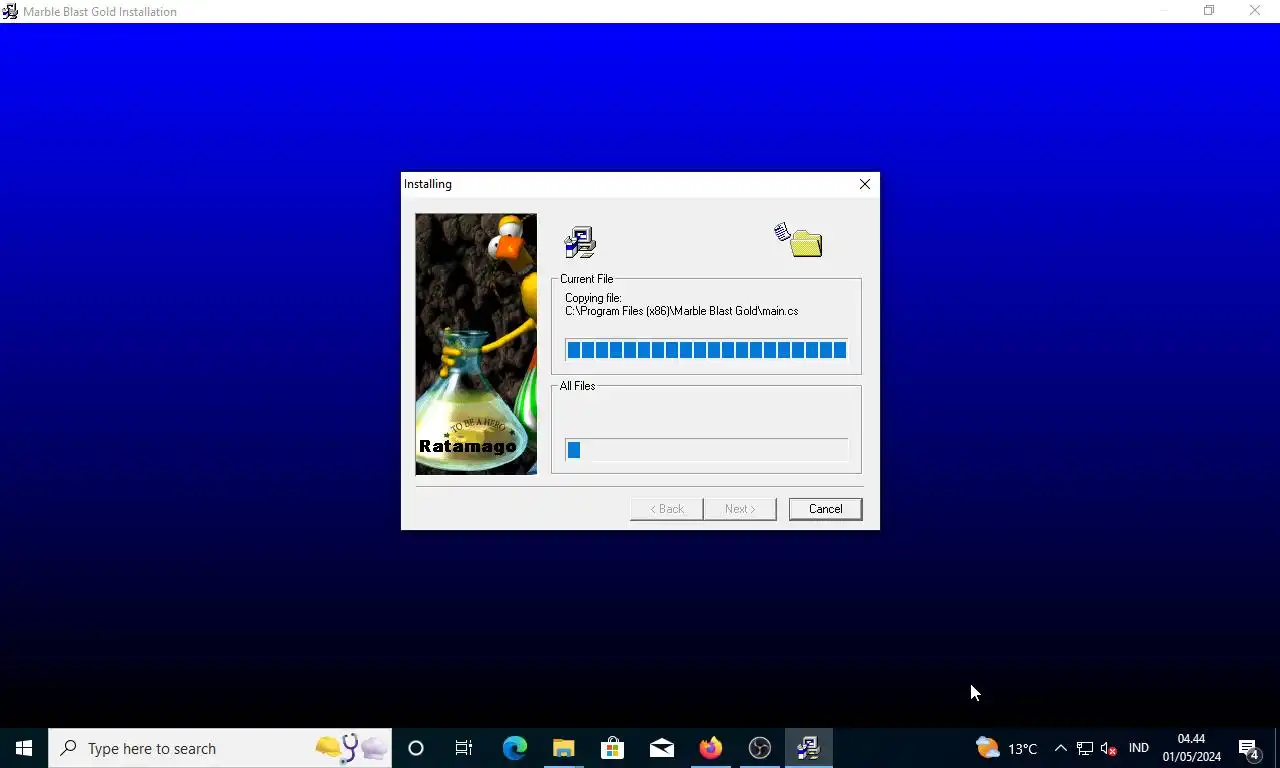
Task: Open OBS Studio from taskbar
Action: click(760, 748)
